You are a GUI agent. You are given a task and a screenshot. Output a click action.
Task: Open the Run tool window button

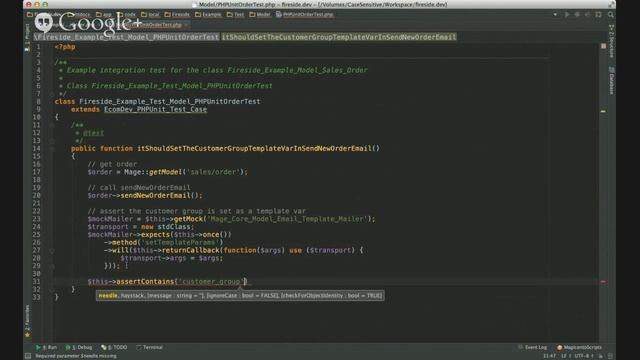pyautogui.click(x=47, y=347)
